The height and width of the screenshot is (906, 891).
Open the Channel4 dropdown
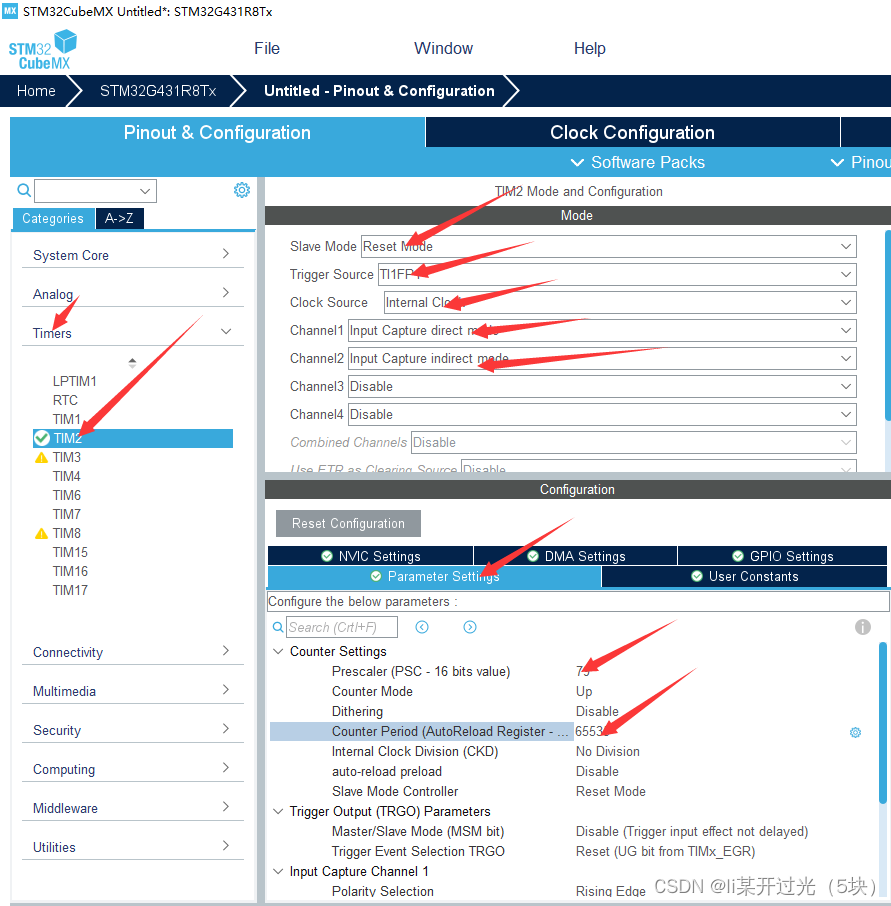click(602, 414)
